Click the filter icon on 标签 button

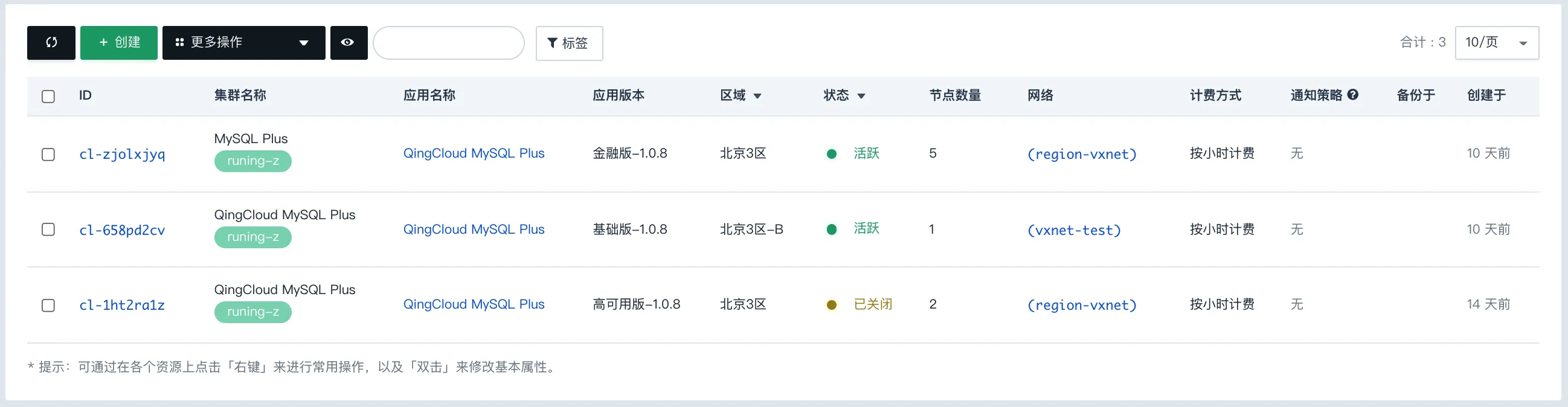(552, 43)
